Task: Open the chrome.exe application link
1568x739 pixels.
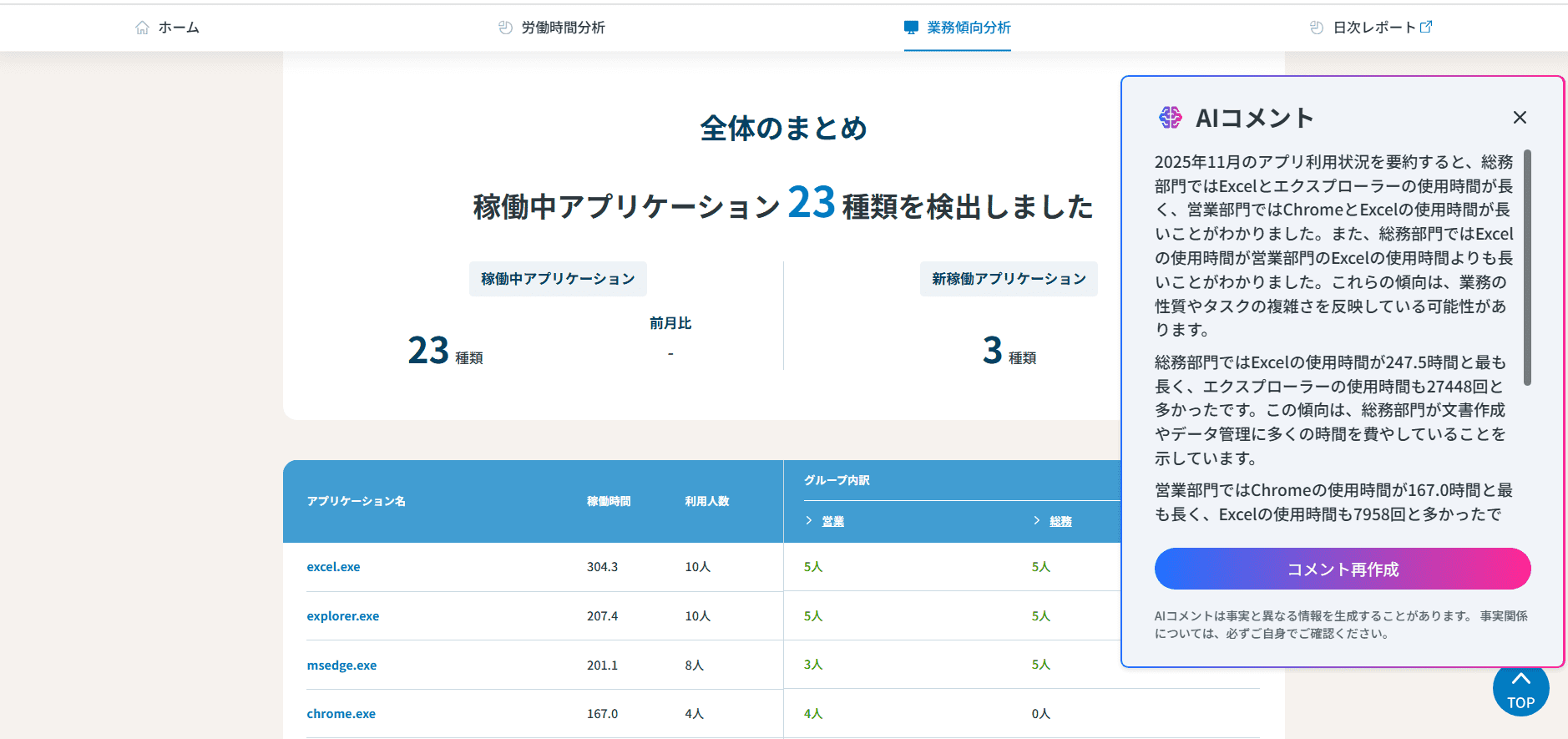Action: 341,714
